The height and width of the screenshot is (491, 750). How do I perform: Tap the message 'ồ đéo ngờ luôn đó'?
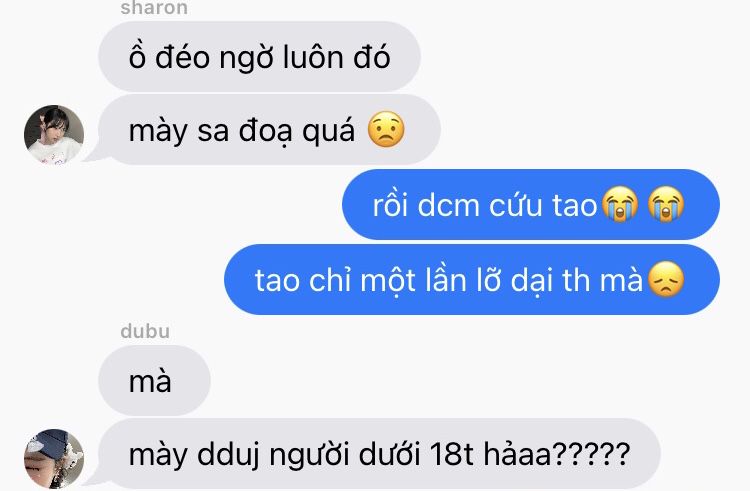(x=259, y=57)
